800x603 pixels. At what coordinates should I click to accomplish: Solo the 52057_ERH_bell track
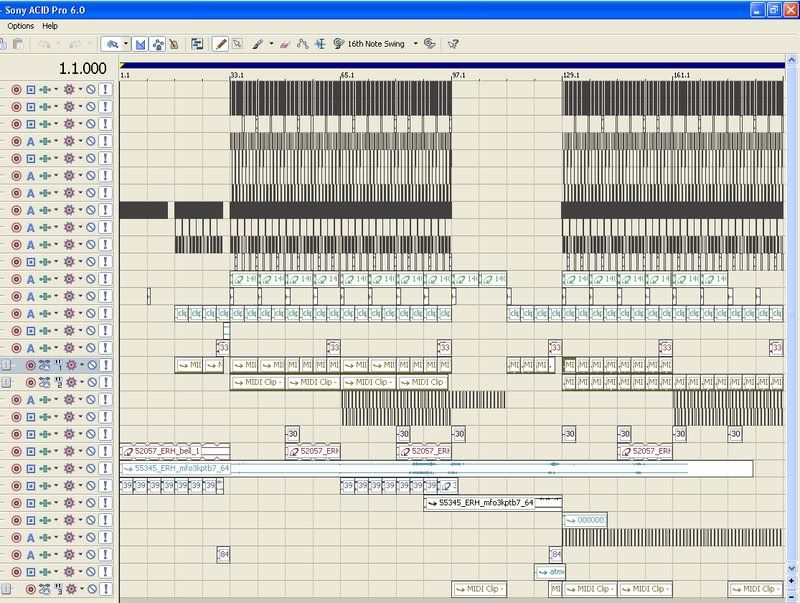[106, 451]
